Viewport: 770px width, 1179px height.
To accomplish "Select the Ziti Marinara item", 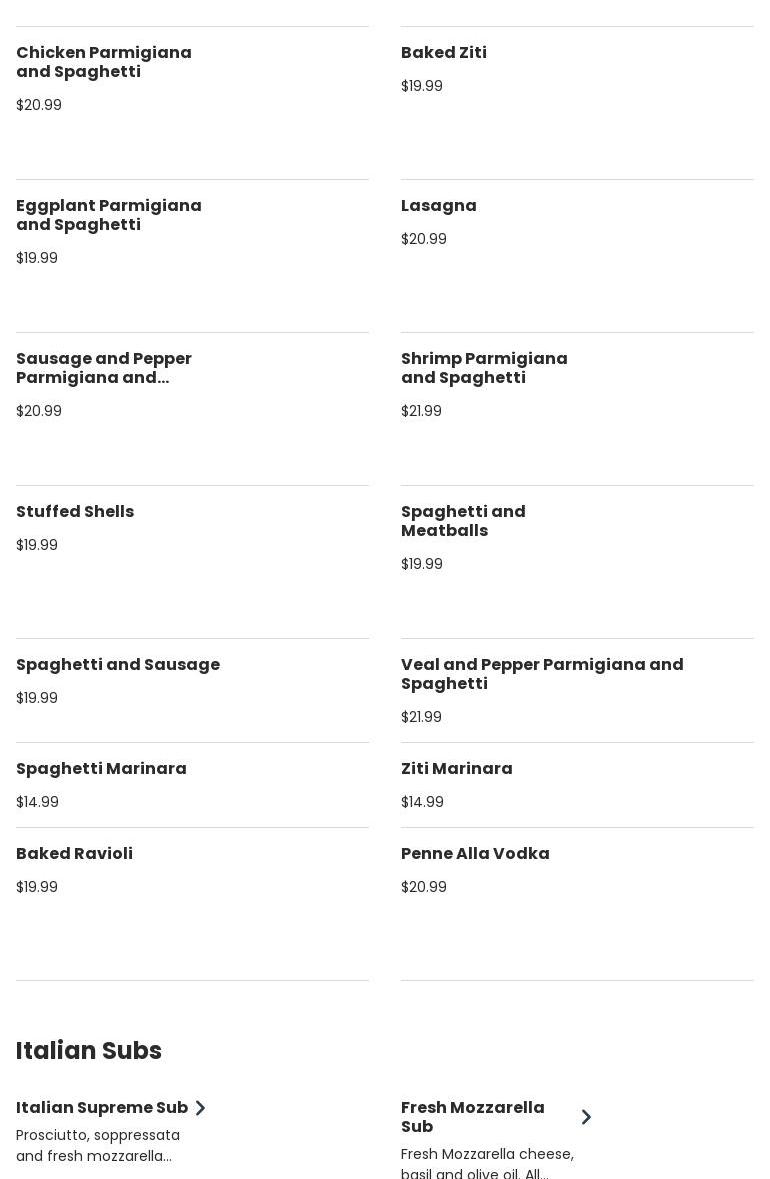I will coord(457,769).
